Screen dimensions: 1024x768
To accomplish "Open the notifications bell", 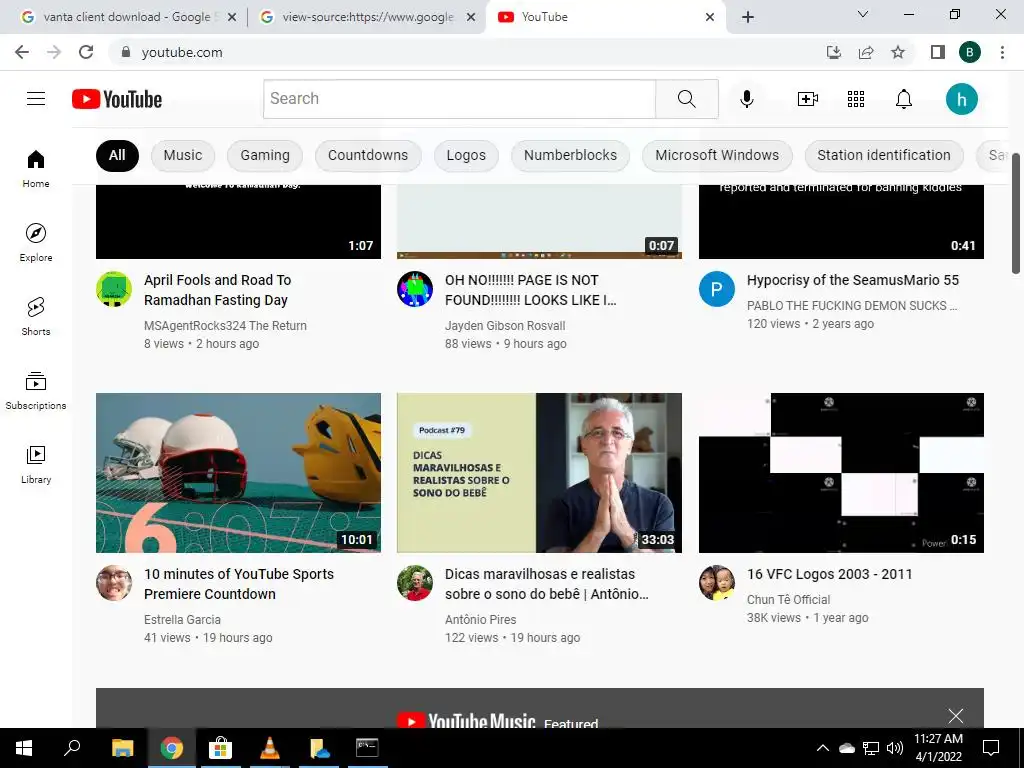I will pyautogui.click(x=903, y=99).
